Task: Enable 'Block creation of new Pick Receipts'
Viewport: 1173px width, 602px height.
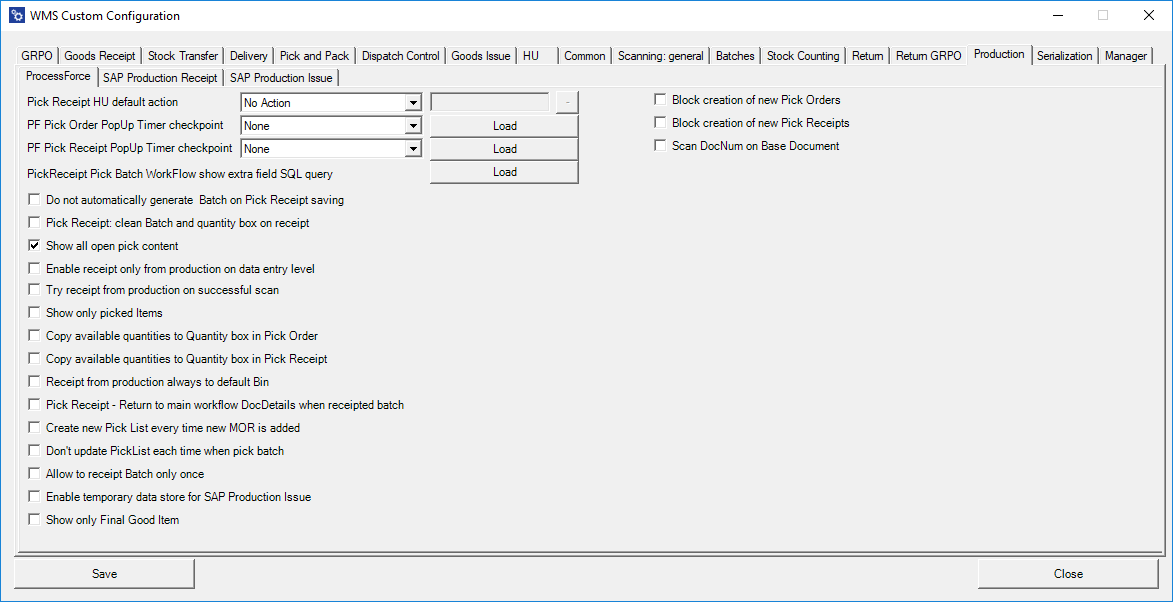Action: [x=658, y=122]
